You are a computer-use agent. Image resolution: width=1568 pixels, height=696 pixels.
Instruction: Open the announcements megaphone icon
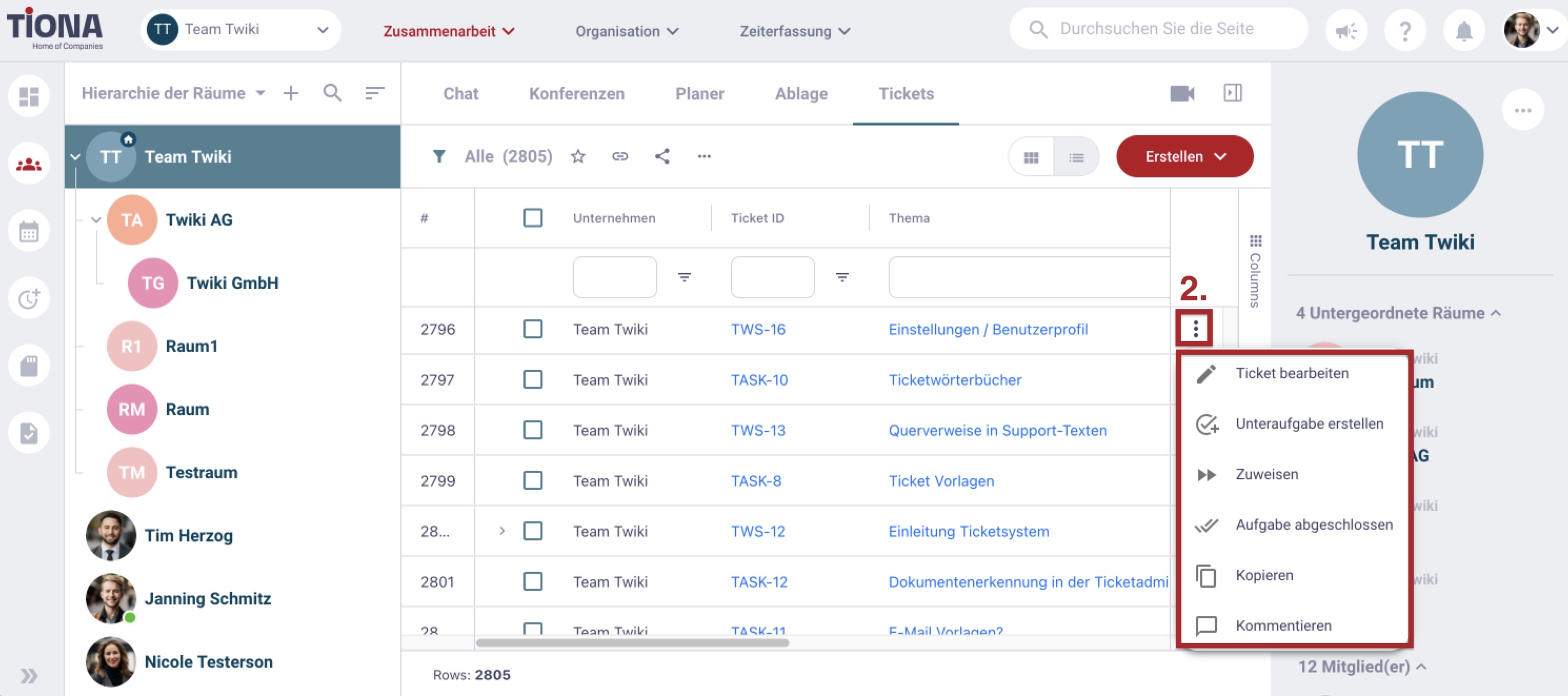coord(1346,30)
